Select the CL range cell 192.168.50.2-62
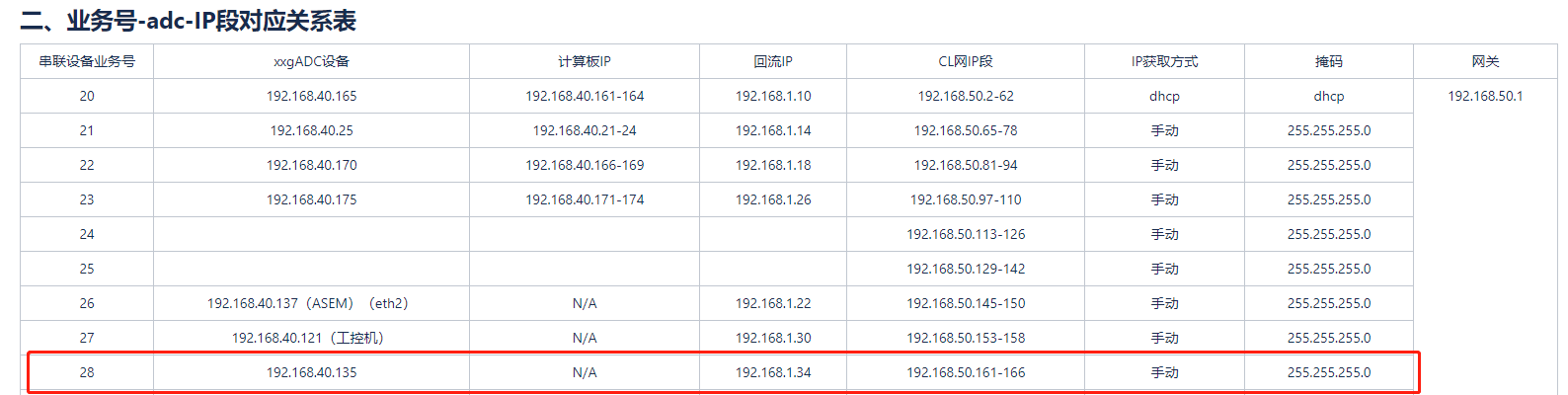The width and height of the screenshot is (1568, 395). click(966, 96)
